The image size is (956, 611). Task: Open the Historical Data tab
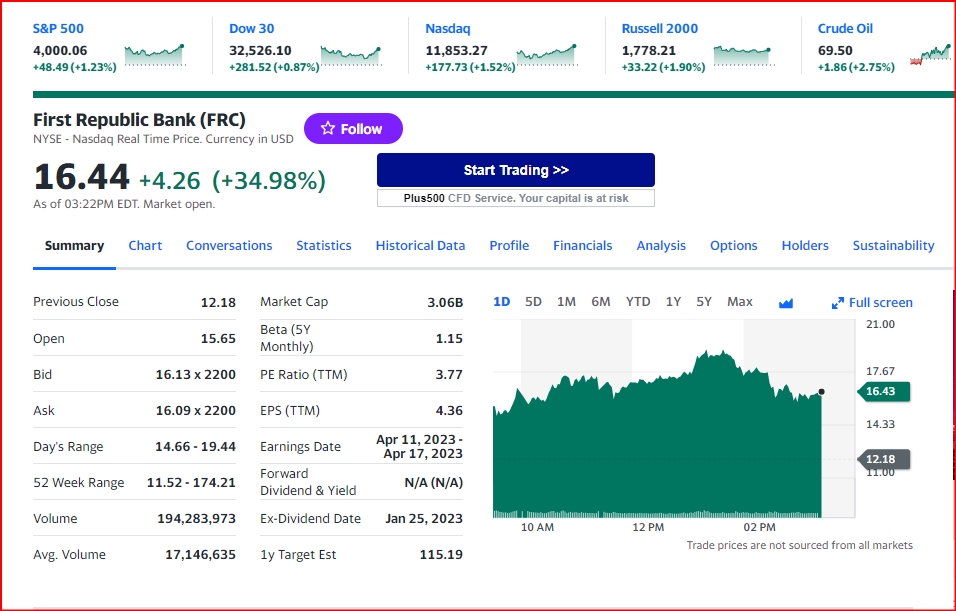pyautogui.click(x=420, y=245)
